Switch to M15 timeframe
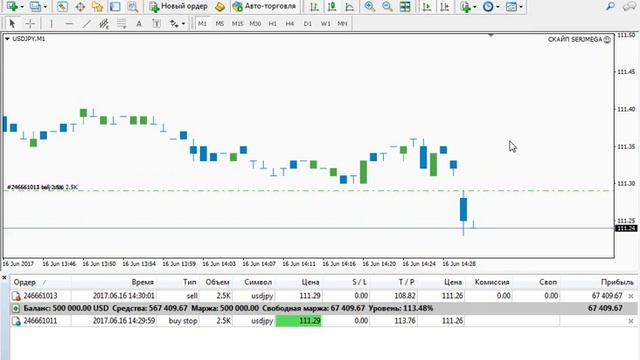 point(237,24)
